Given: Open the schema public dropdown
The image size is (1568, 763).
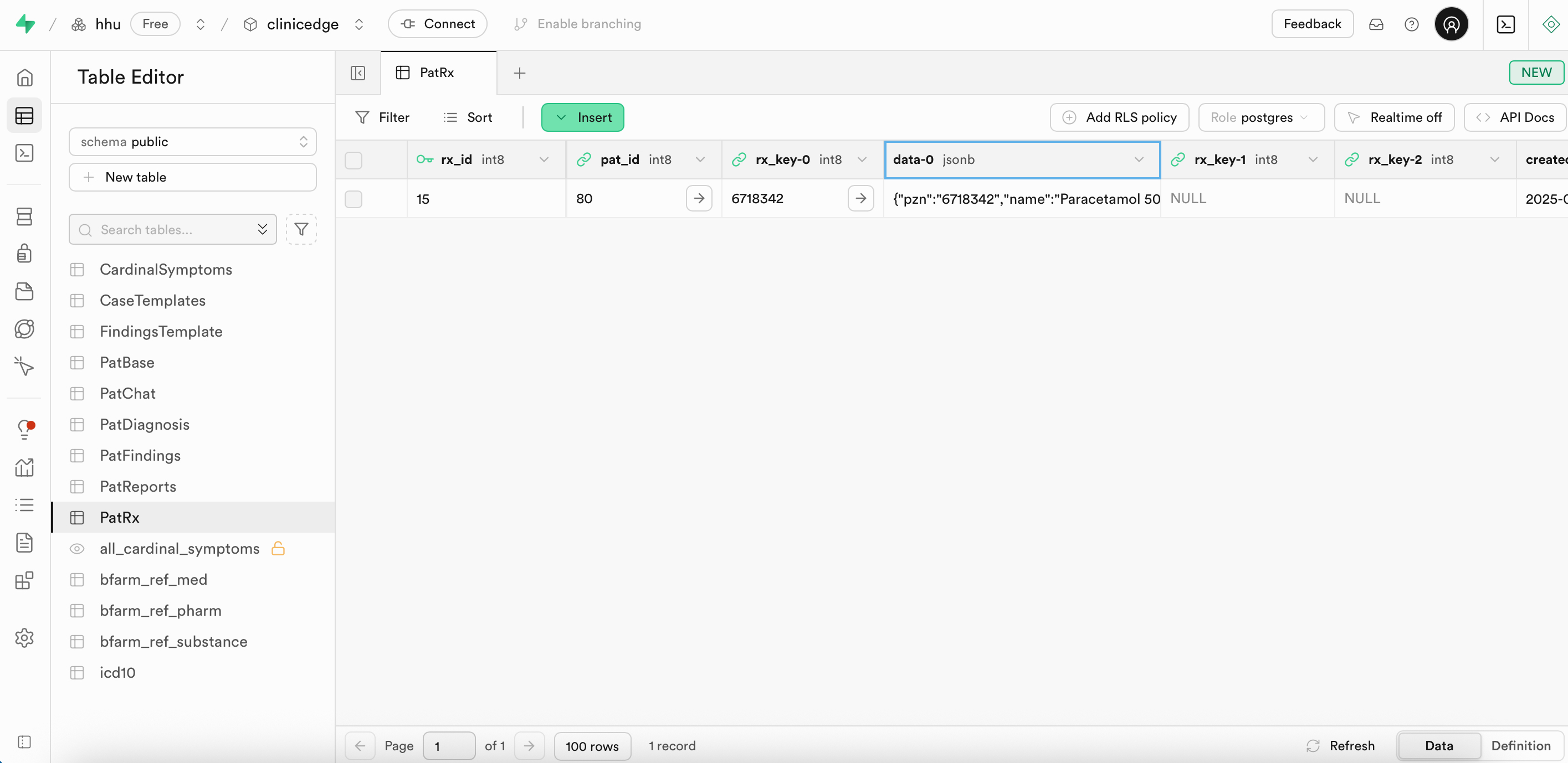Looking at the screenshot, I should click(x=192, y=142).
